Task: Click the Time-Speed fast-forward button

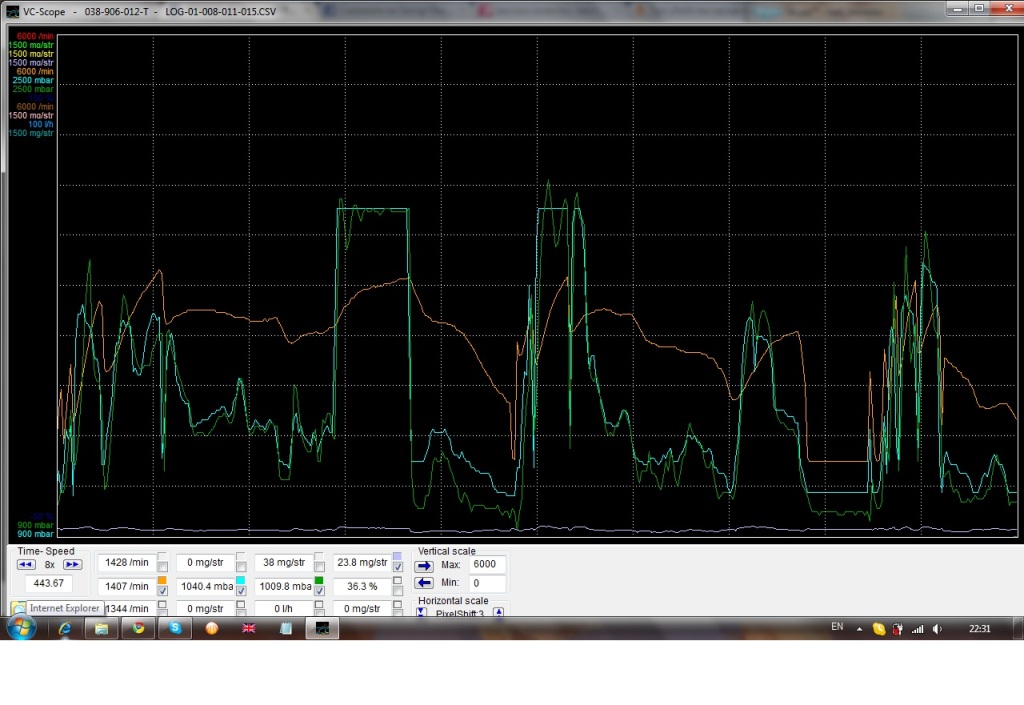Action: click(72, 564)
